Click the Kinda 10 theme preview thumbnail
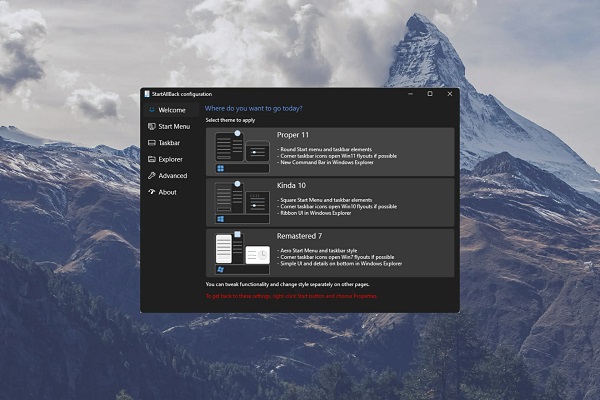600x400 pixels. click(242, 202)
